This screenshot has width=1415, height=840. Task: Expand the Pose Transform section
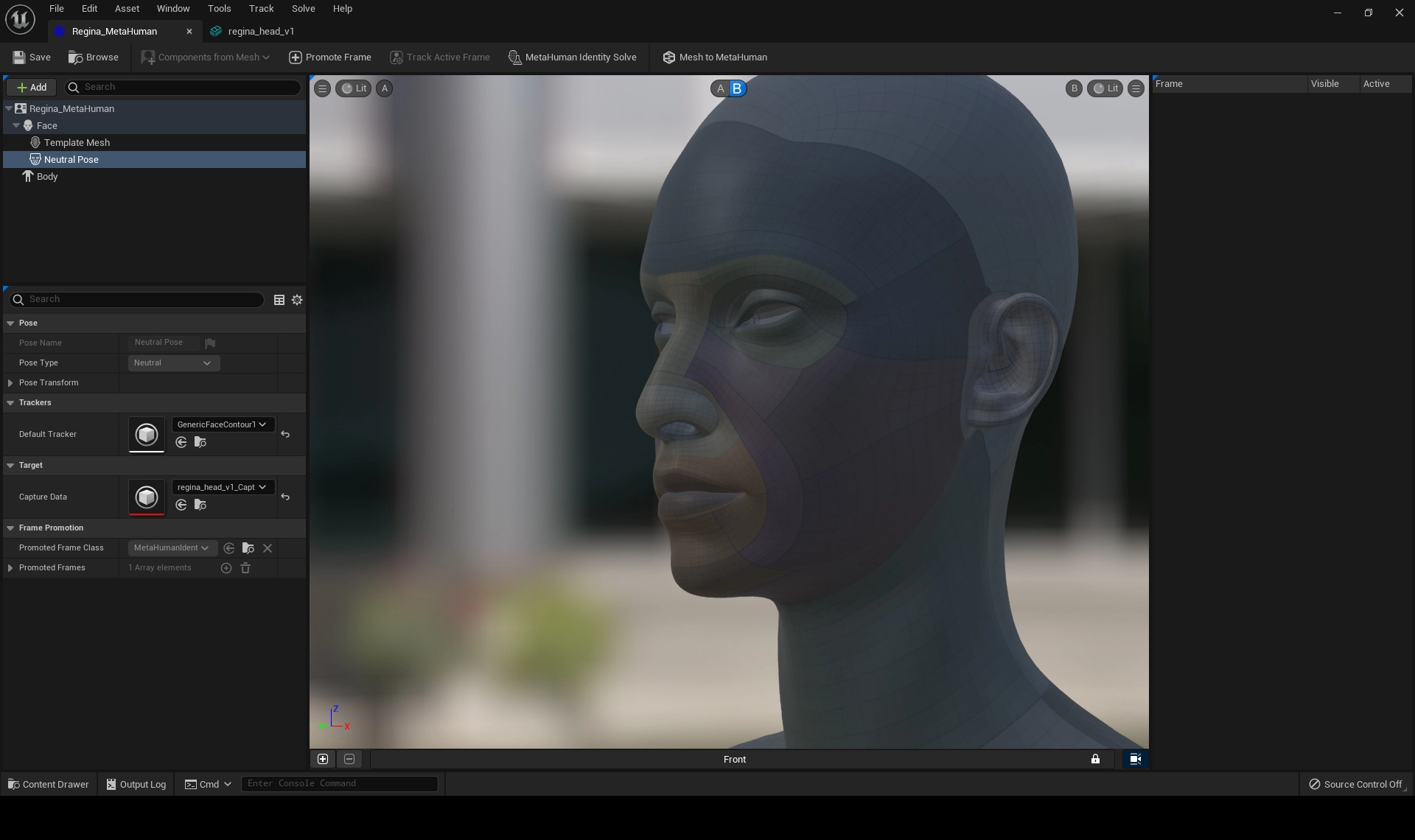click(10, 383)
